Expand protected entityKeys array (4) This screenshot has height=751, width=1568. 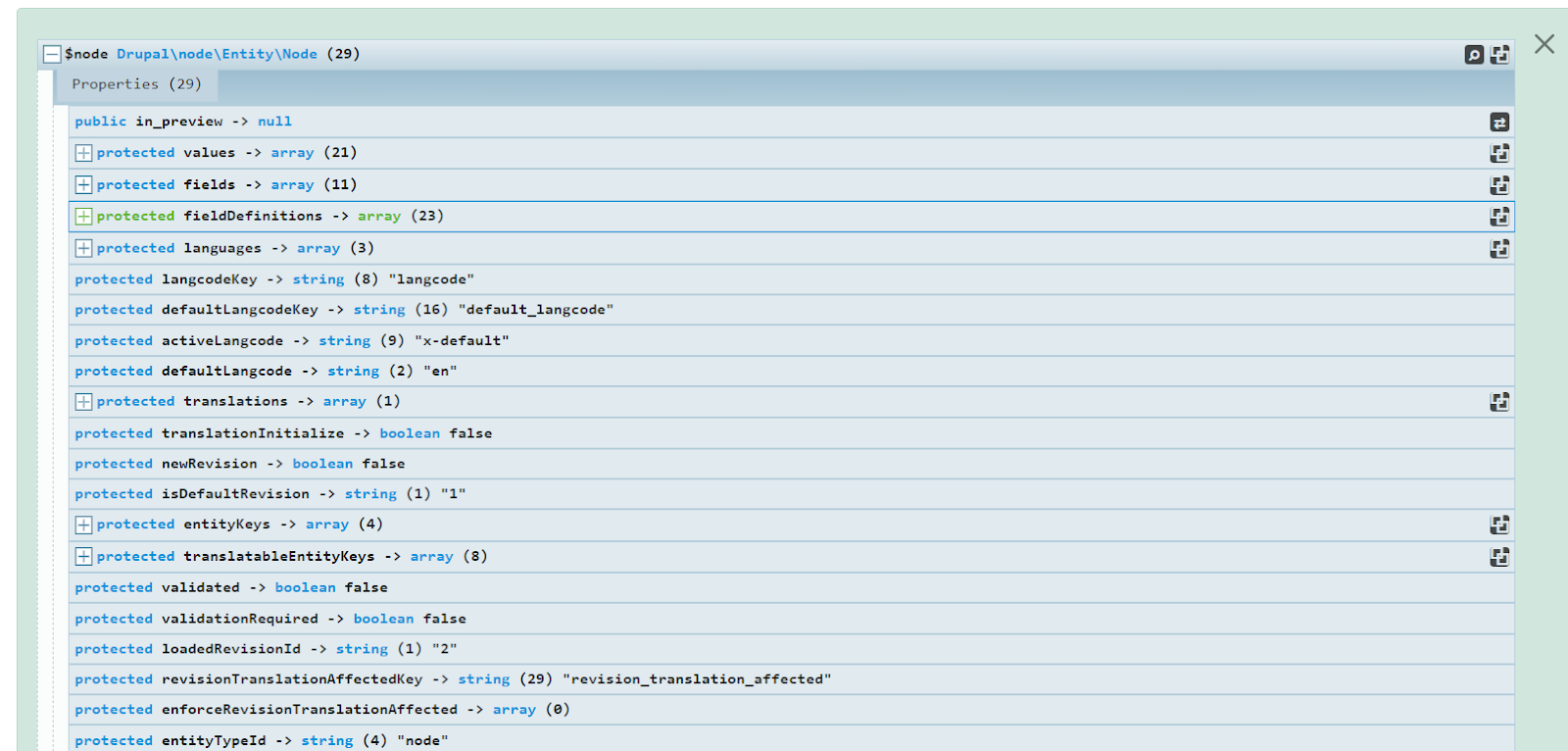pos(83,525)
